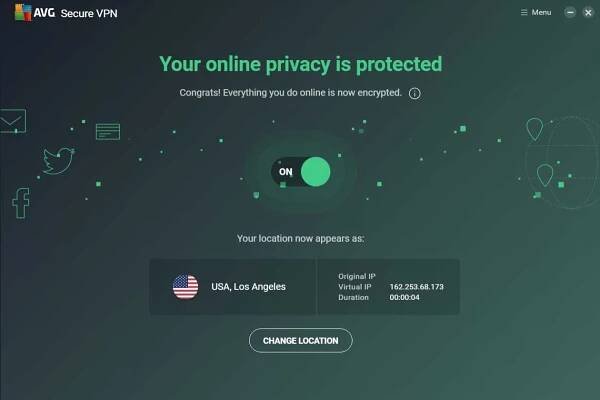The height and width of the screenshot is (400, 600).
Task: Click the info icon beside encrypted message
Action: pos(414,93)
